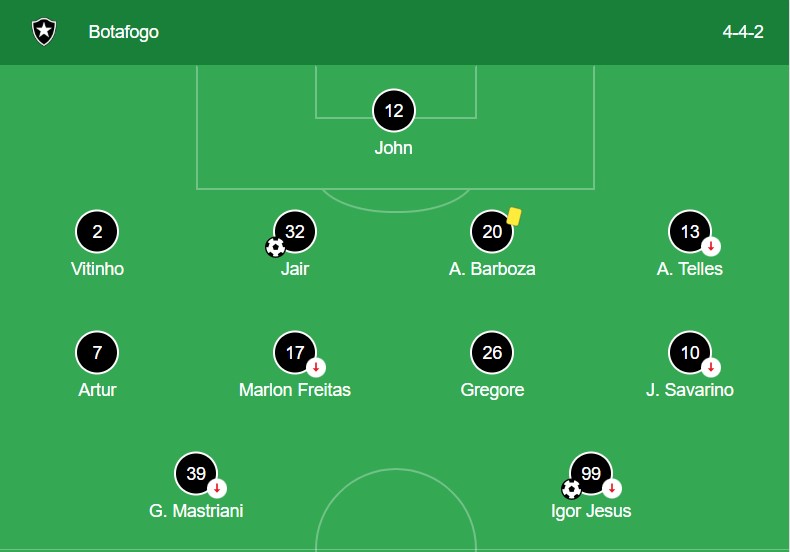Screen dimensions: 790x552
Task: Click the 4-4-2 formation label
Action: pyautogui.click(x=743, y=32)
